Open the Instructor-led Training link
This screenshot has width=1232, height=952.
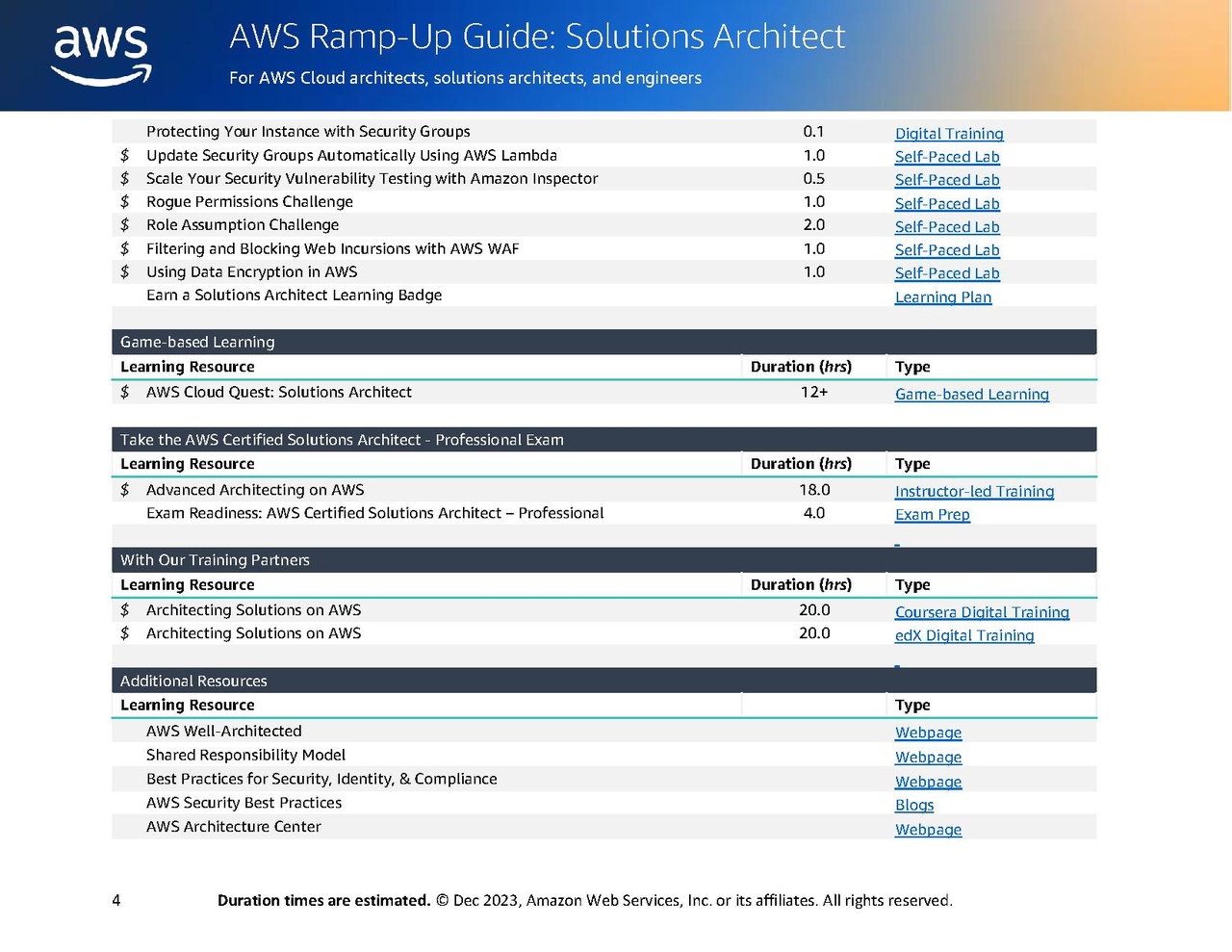coord(974,492)
